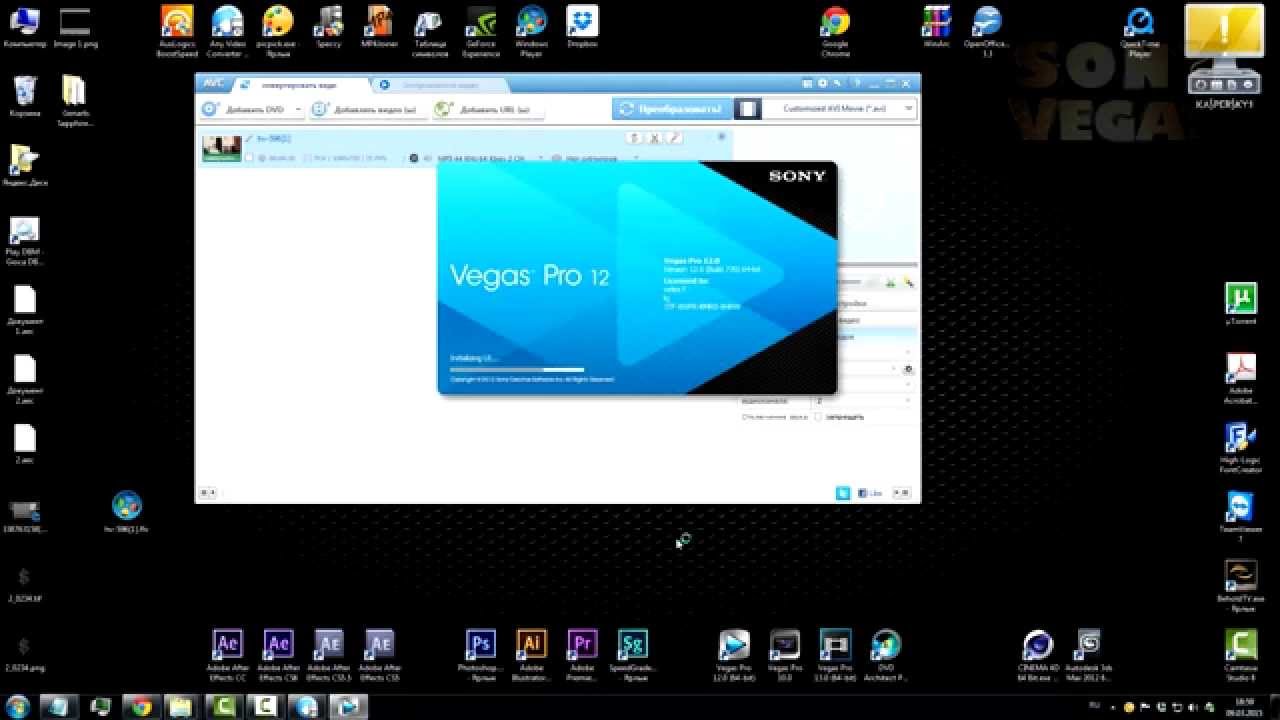Open Adobe Acrobat desktop shortcut
The height and width of the screenshot is (720, 1280).
click(1241, 379)
